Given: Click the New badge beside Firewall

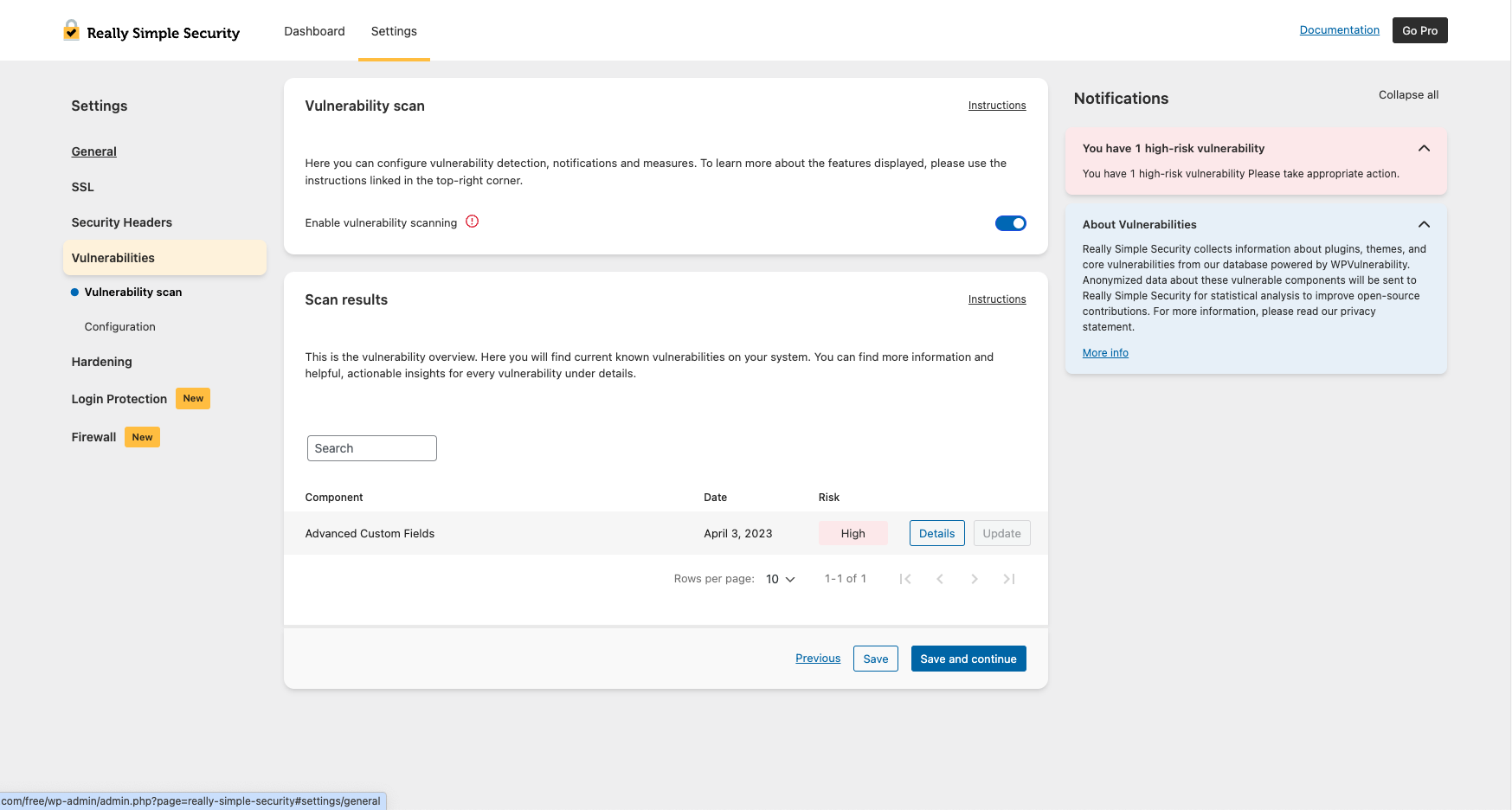Looking at the screenshot, I should pyautogui.click(x=142, y=437).
